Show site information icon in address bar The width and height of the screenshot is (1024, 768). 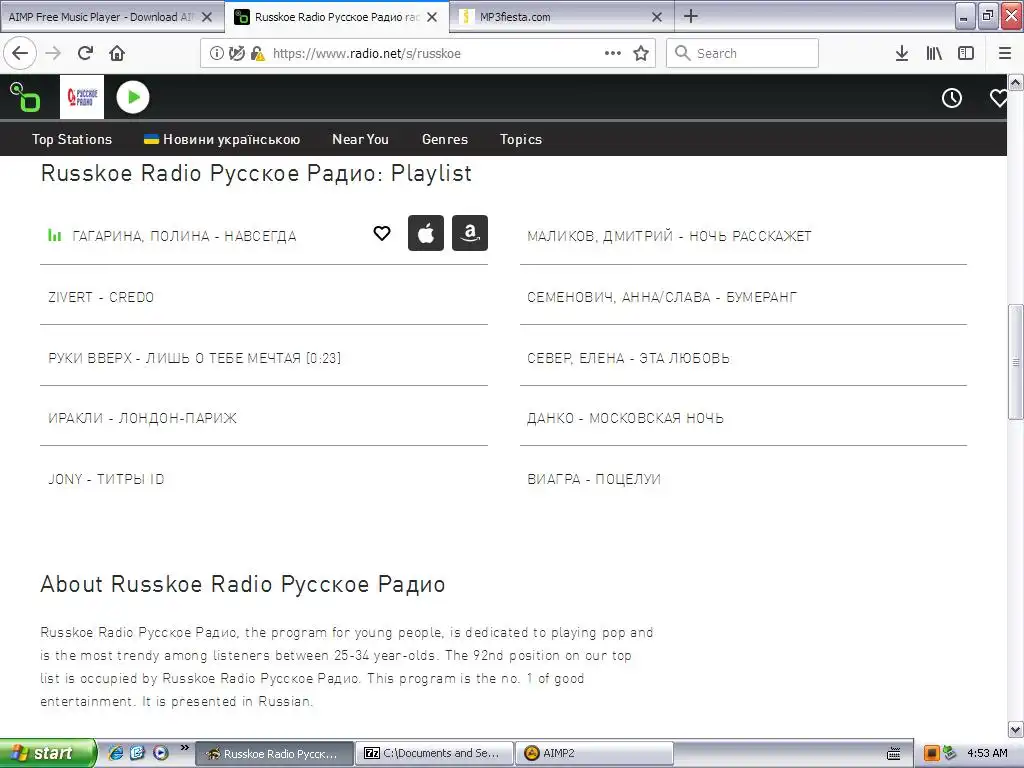click(x=216, y=54)
